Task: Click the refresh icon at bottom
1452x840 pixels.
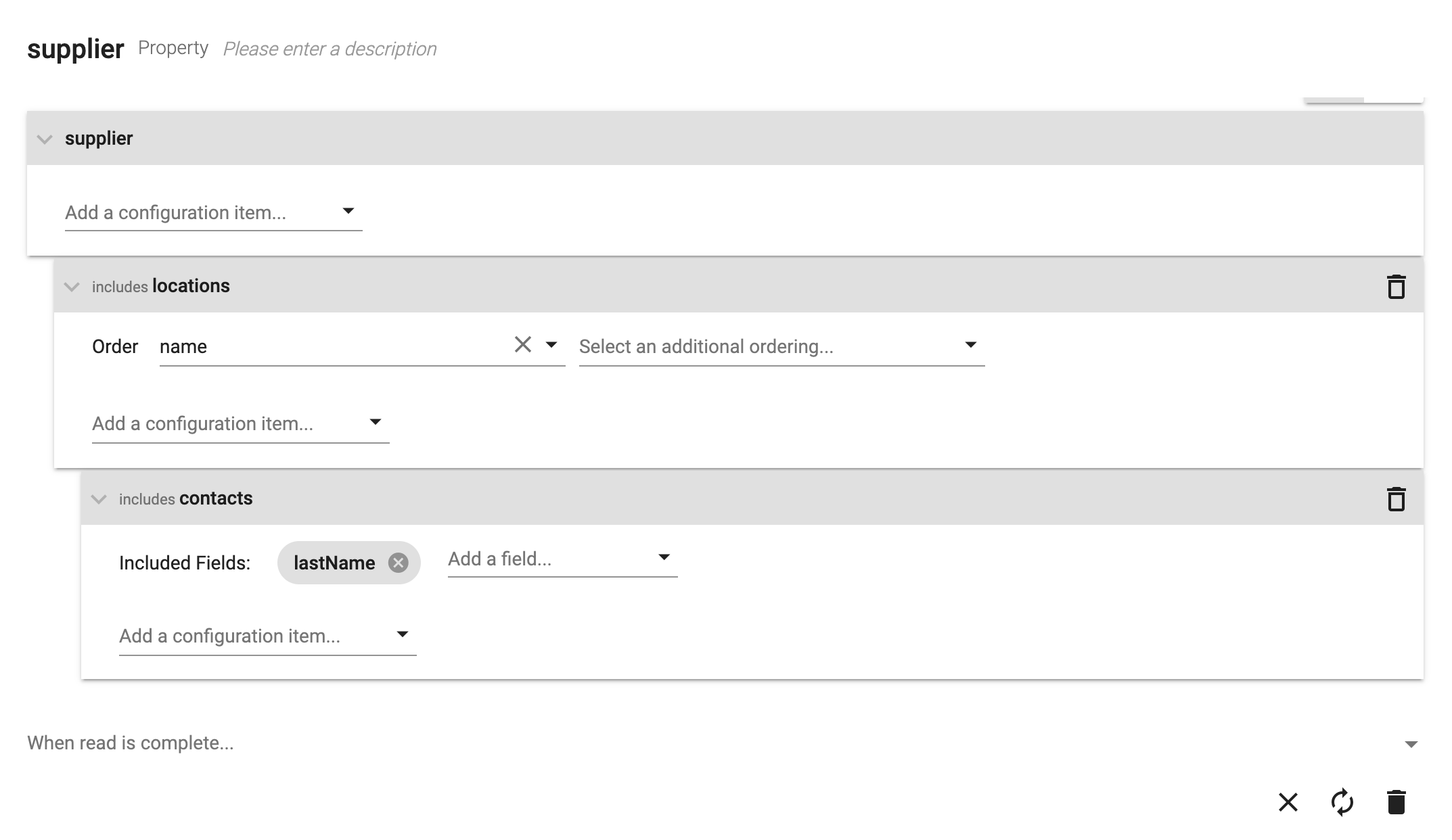Action: (x=1342, y=802)
